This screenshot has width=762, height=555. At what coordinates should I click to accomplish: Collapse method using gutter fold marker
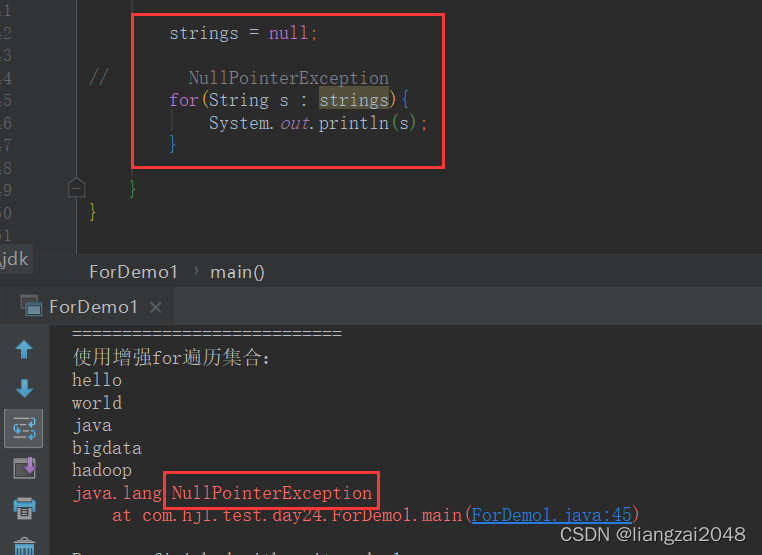coord(76,188)
